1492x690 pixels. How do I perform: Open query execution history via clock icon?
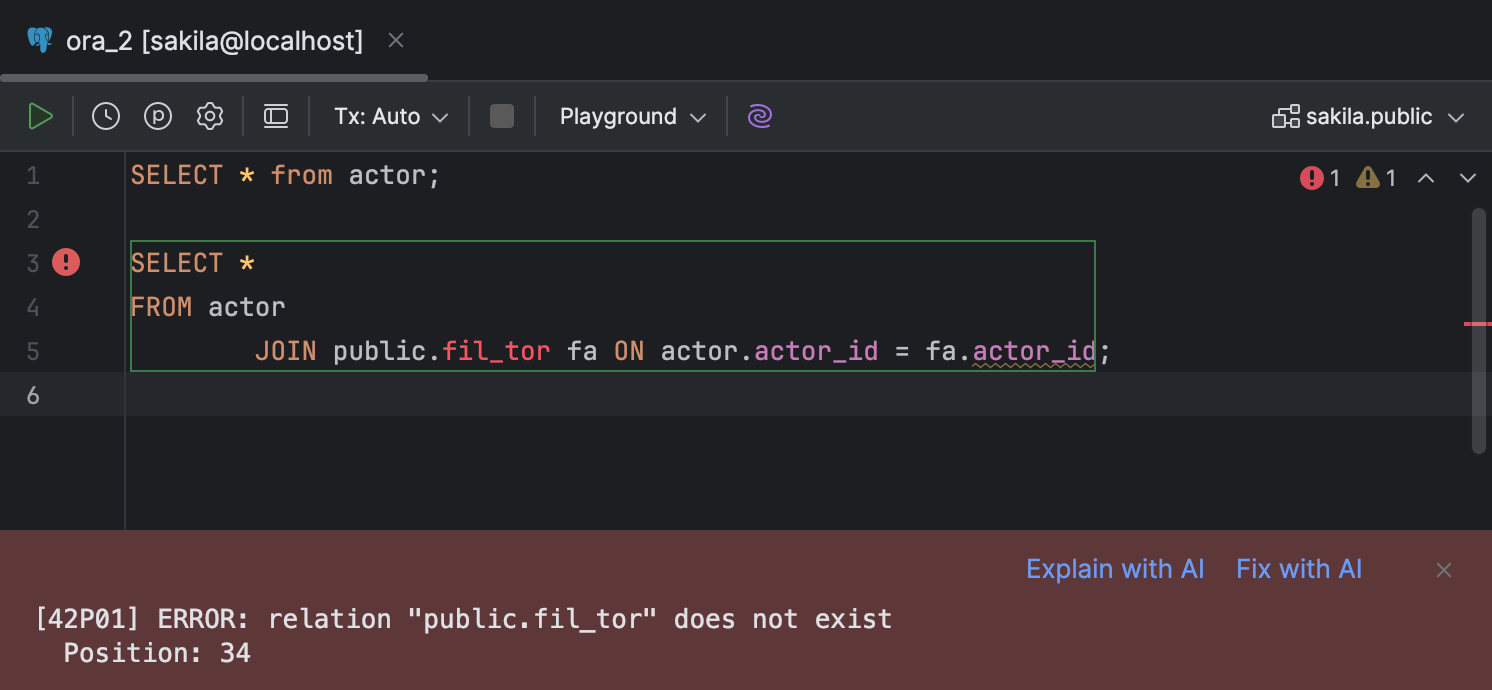tap(105, 116)
